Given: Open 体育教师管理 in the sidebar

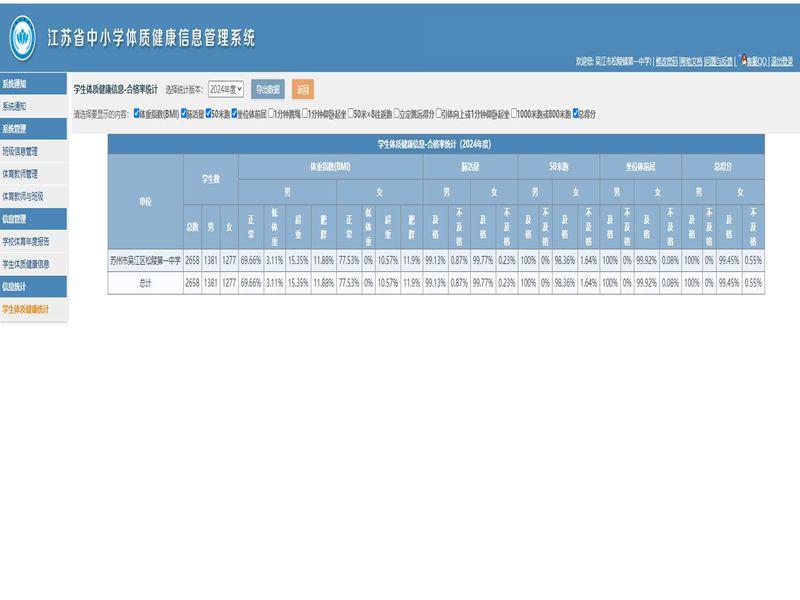Looking at the screenshot, I should point(20,174).
